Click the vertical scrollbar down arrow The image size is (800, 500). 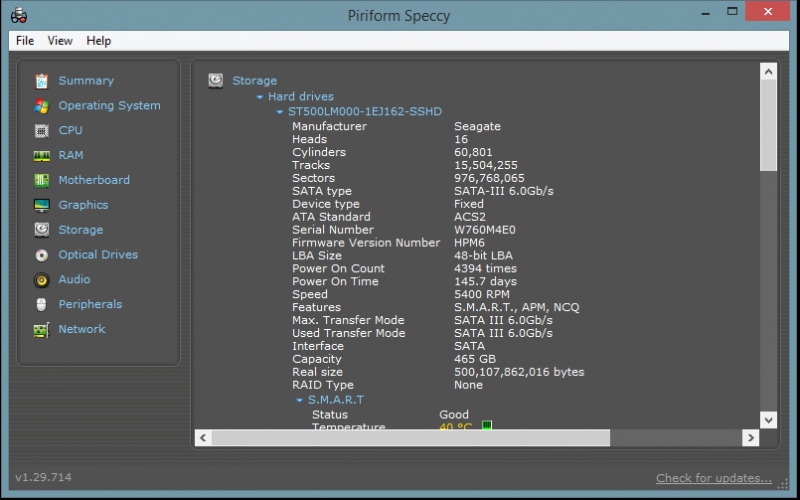768,420
